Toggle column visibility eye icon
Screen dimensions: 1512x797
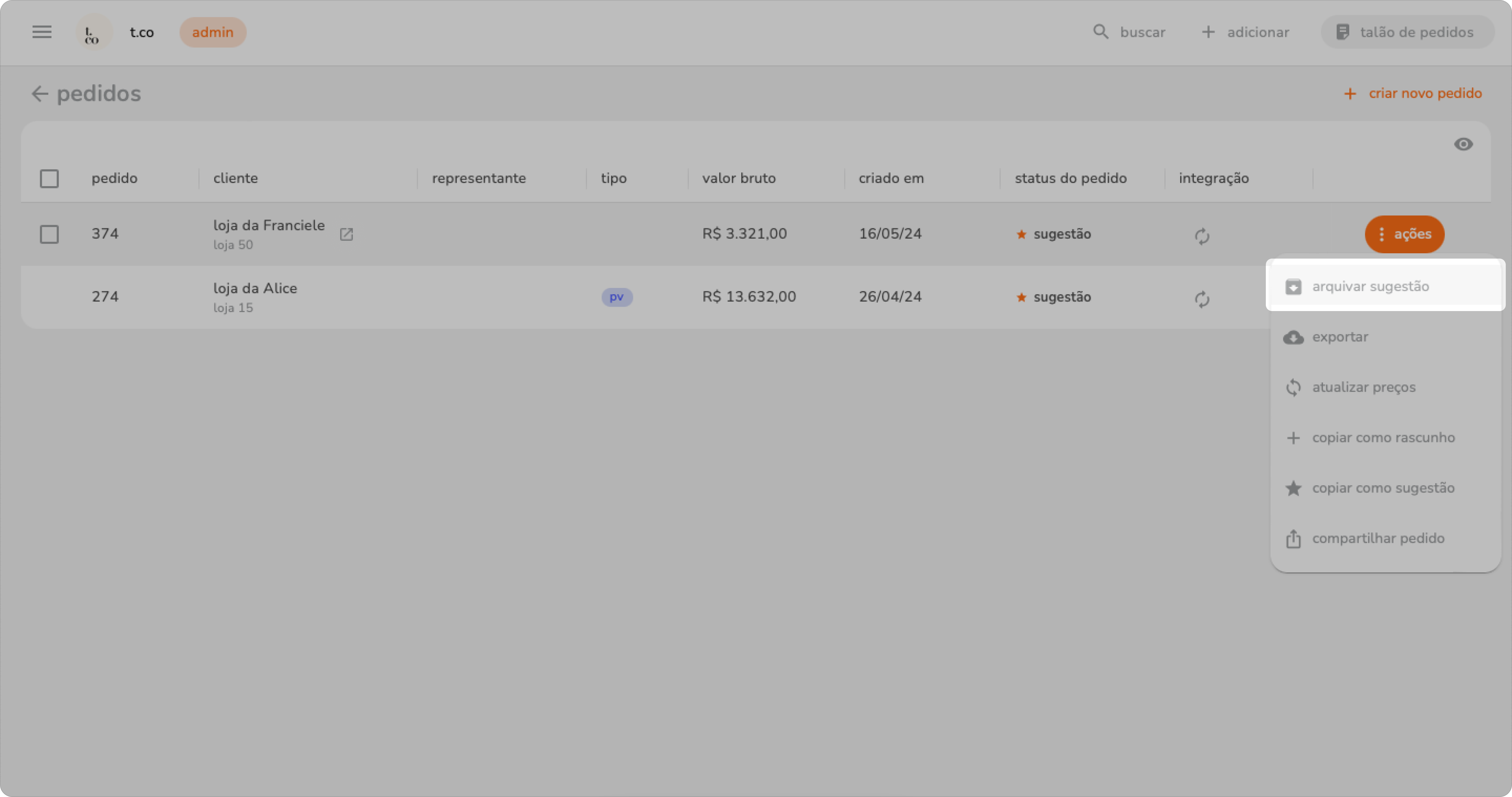click(1463, 144)
